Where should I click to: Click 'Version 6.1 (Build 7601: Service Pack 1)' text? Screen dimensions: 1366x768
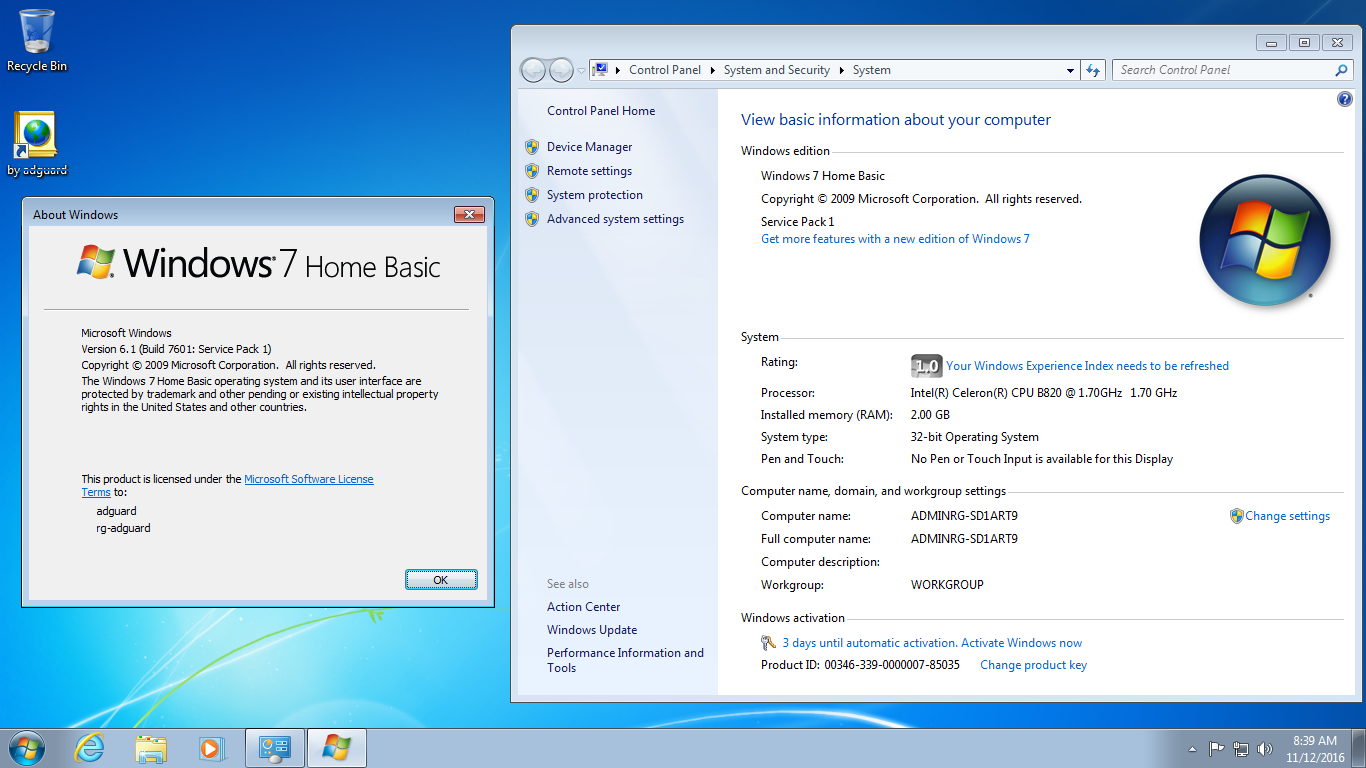pyautogui.click(x=176, y=349)
